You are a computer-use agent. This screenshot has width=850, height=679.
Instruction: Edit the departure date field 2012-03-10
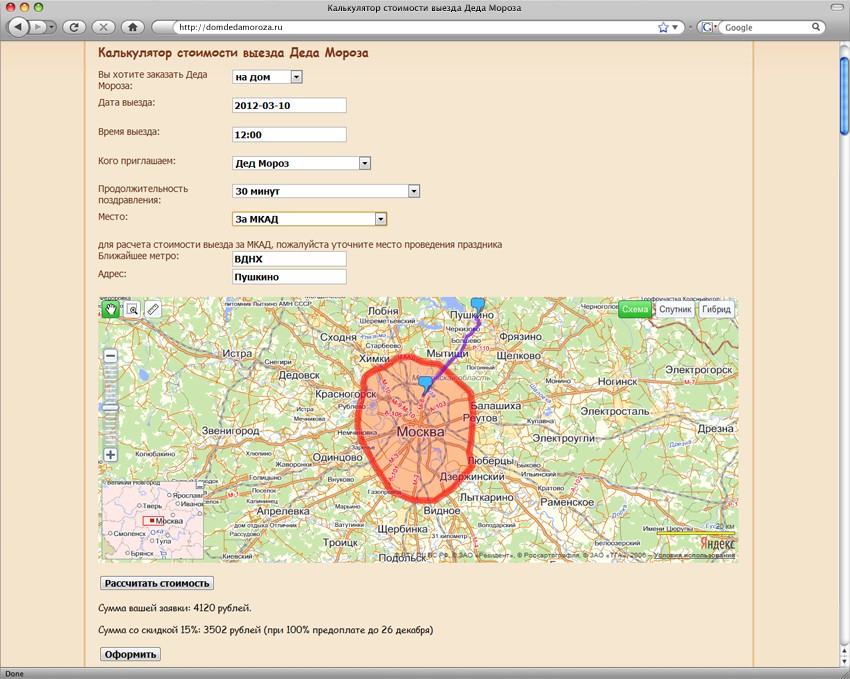tap(289, 105)
